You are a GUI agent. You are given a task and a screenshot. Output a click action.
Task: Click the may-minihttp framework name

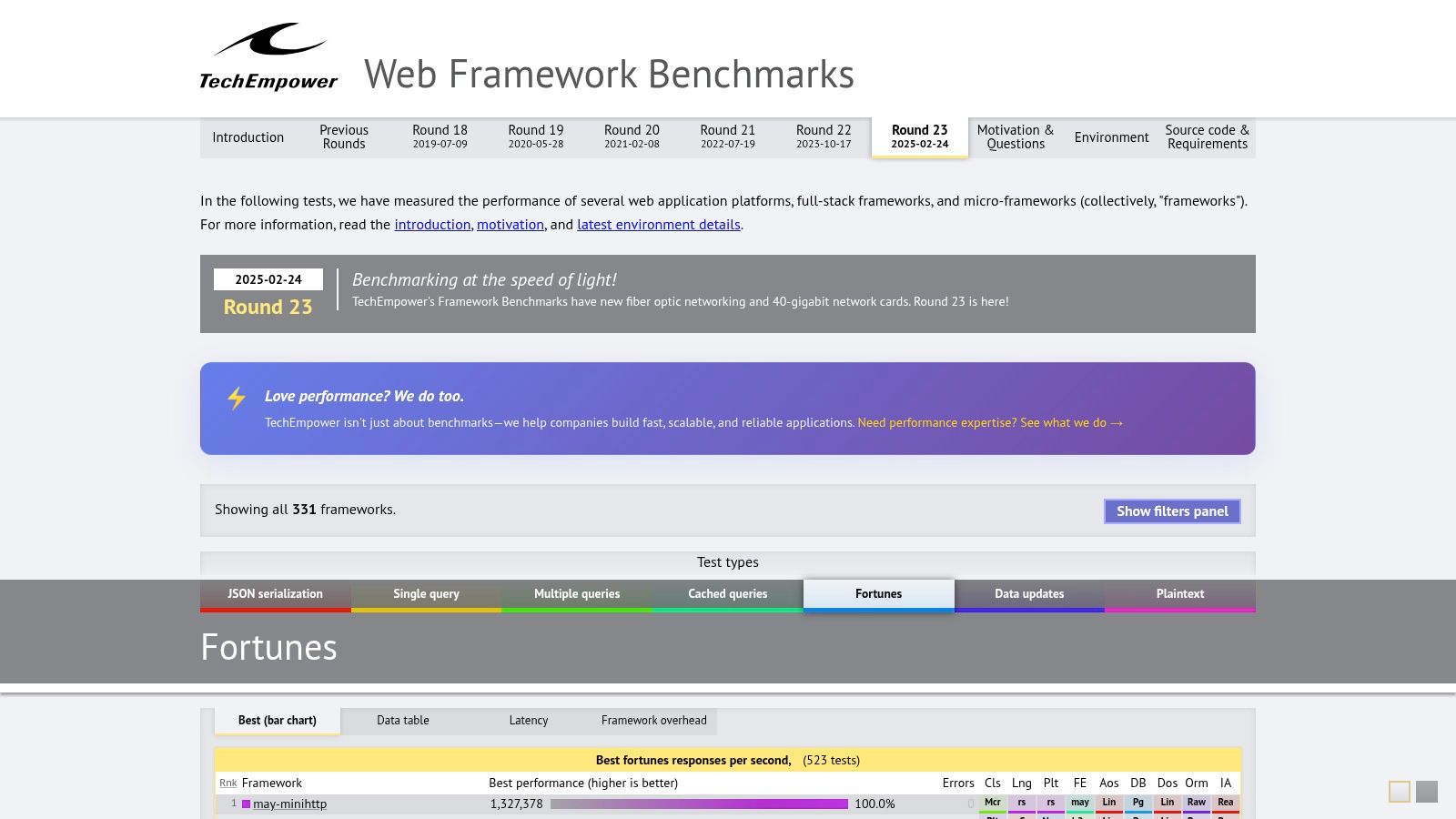tap(289, 804)
